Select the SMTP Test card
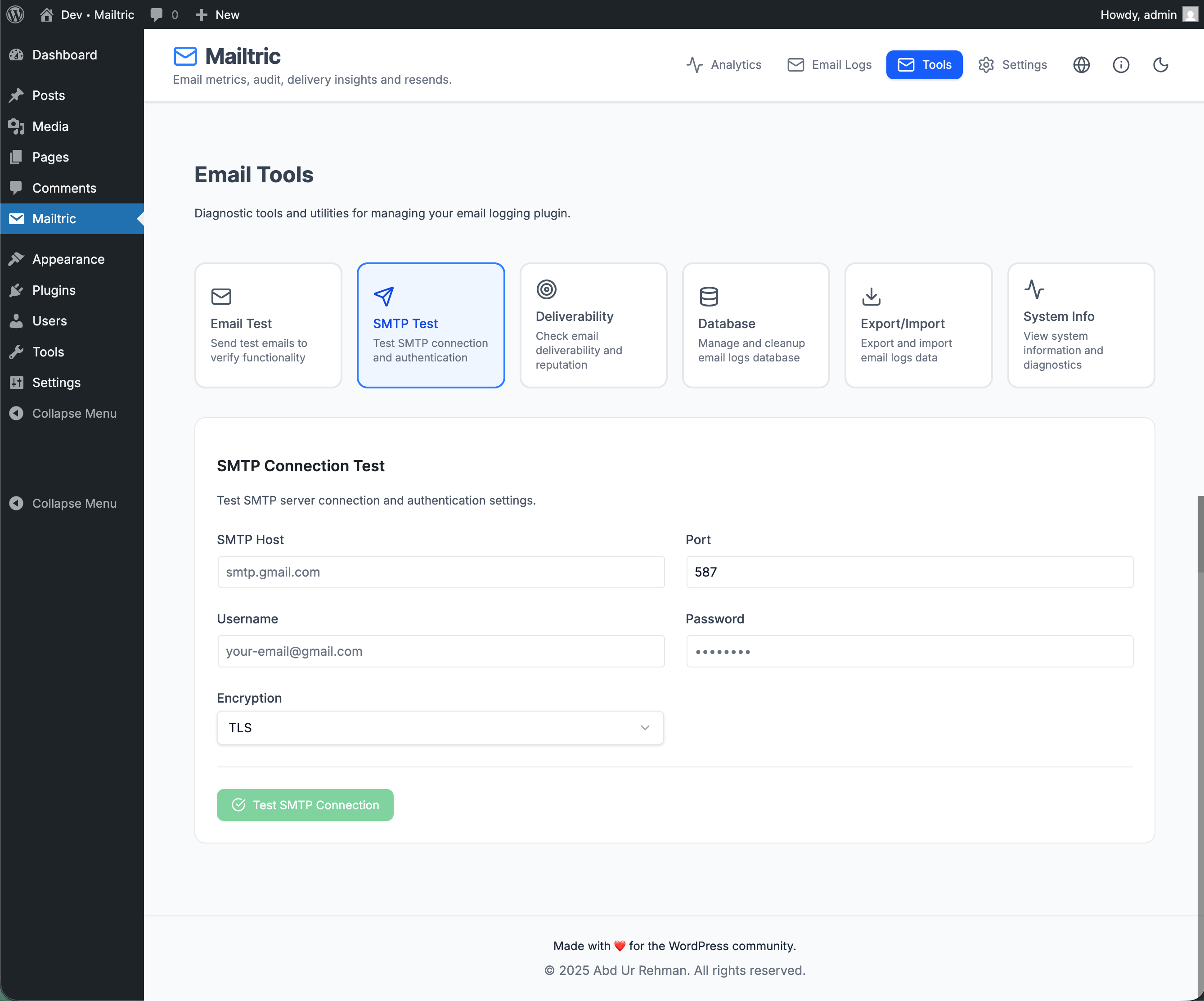The image size is (1204, 1001). [431, 325]
